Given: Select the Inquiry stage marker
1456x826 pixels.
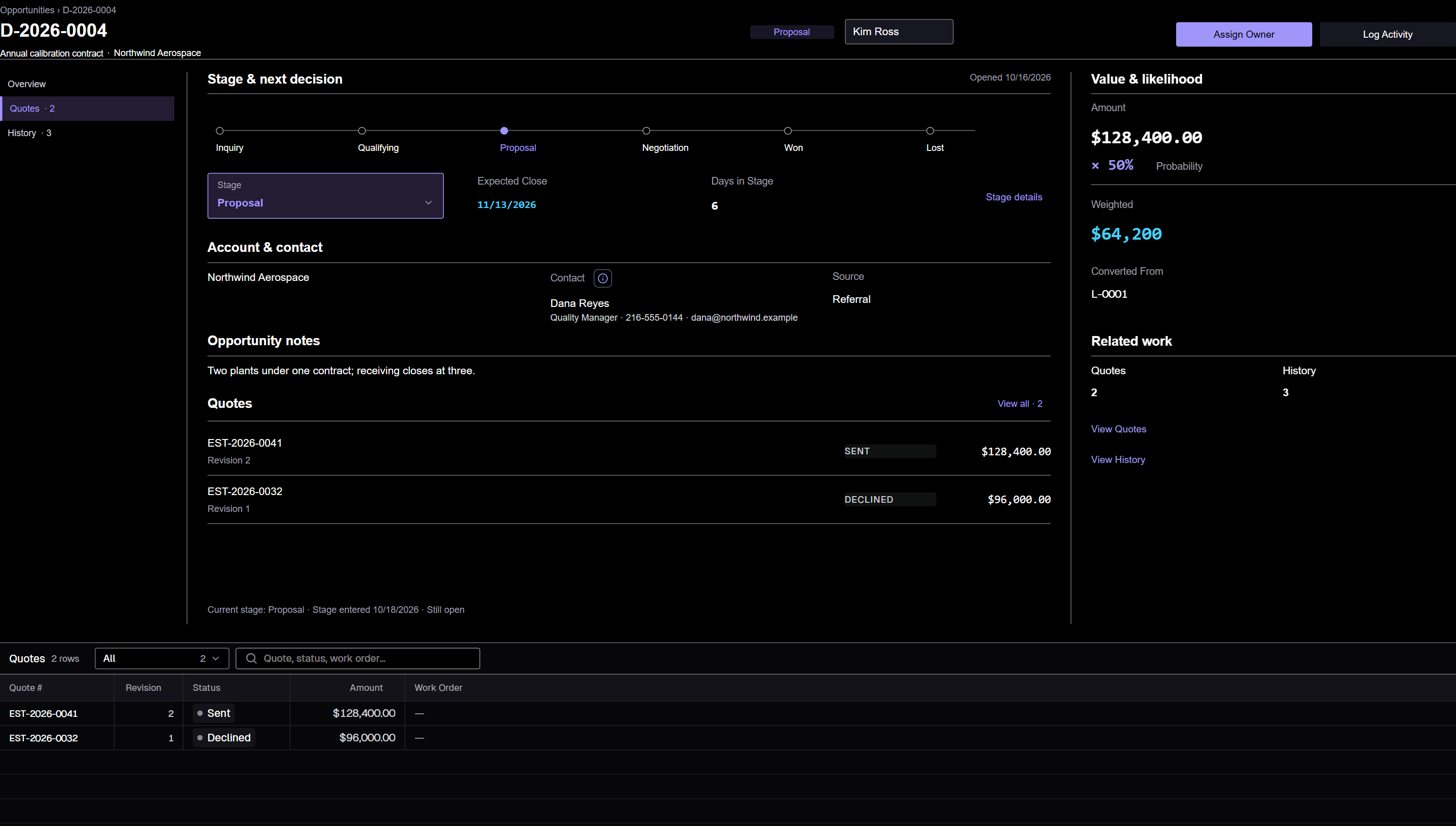Looking at the screenshot, I should (220, 131).
